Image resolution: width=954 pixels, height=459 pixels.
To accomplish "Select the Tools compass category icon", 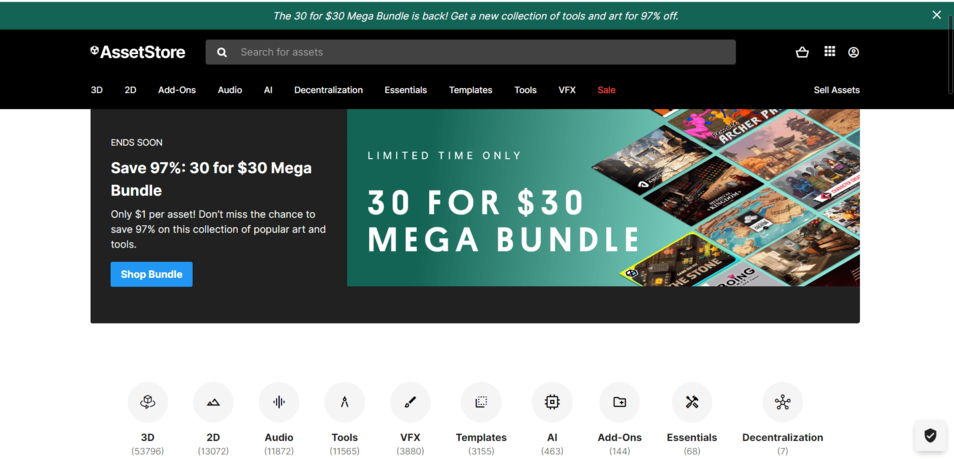I will [x=344, y=402].
